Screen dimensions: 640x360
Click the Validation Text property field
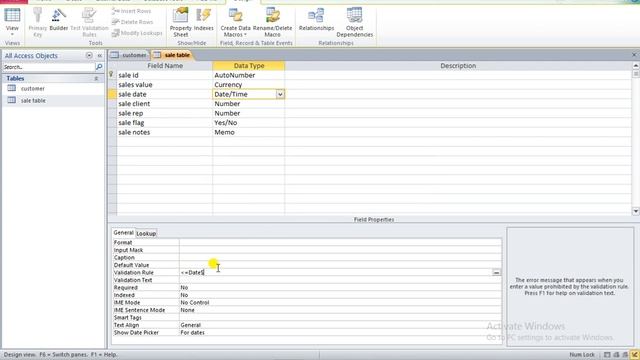click(x=340, y=280)
